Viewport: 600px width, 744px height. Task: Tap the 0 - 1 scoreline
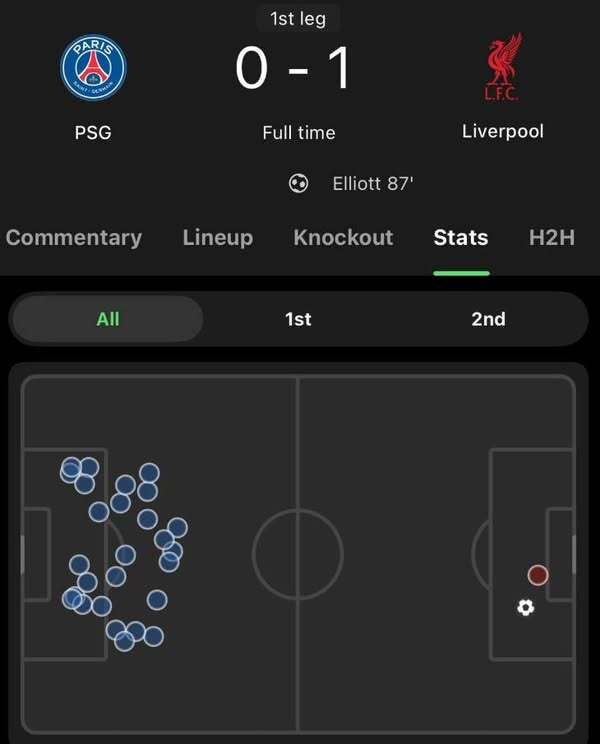coord(294,70)
